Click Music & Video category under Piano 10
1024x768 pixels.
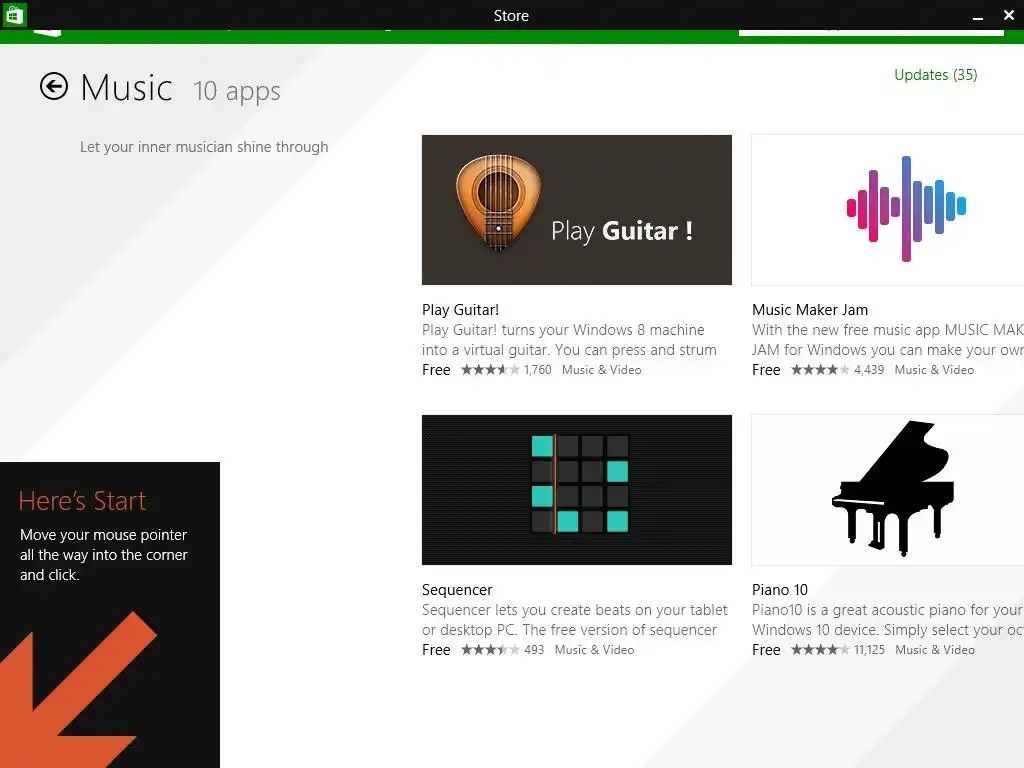point(935,650)
